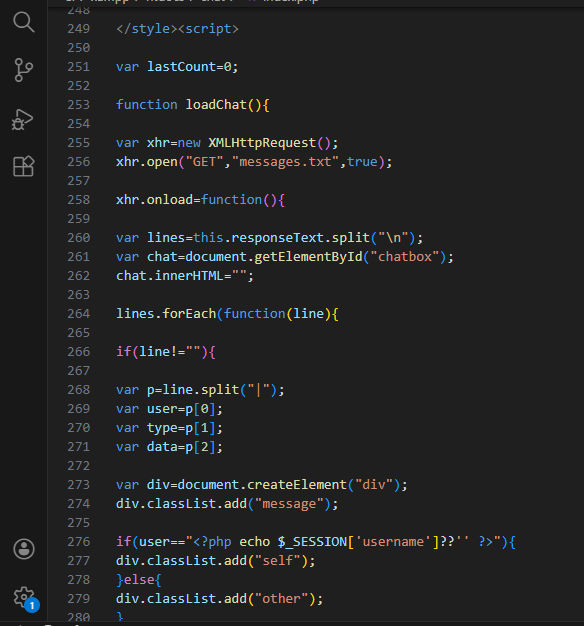584x626 pixels.
Task: Open the Source Control view
Action: point(24,70)
